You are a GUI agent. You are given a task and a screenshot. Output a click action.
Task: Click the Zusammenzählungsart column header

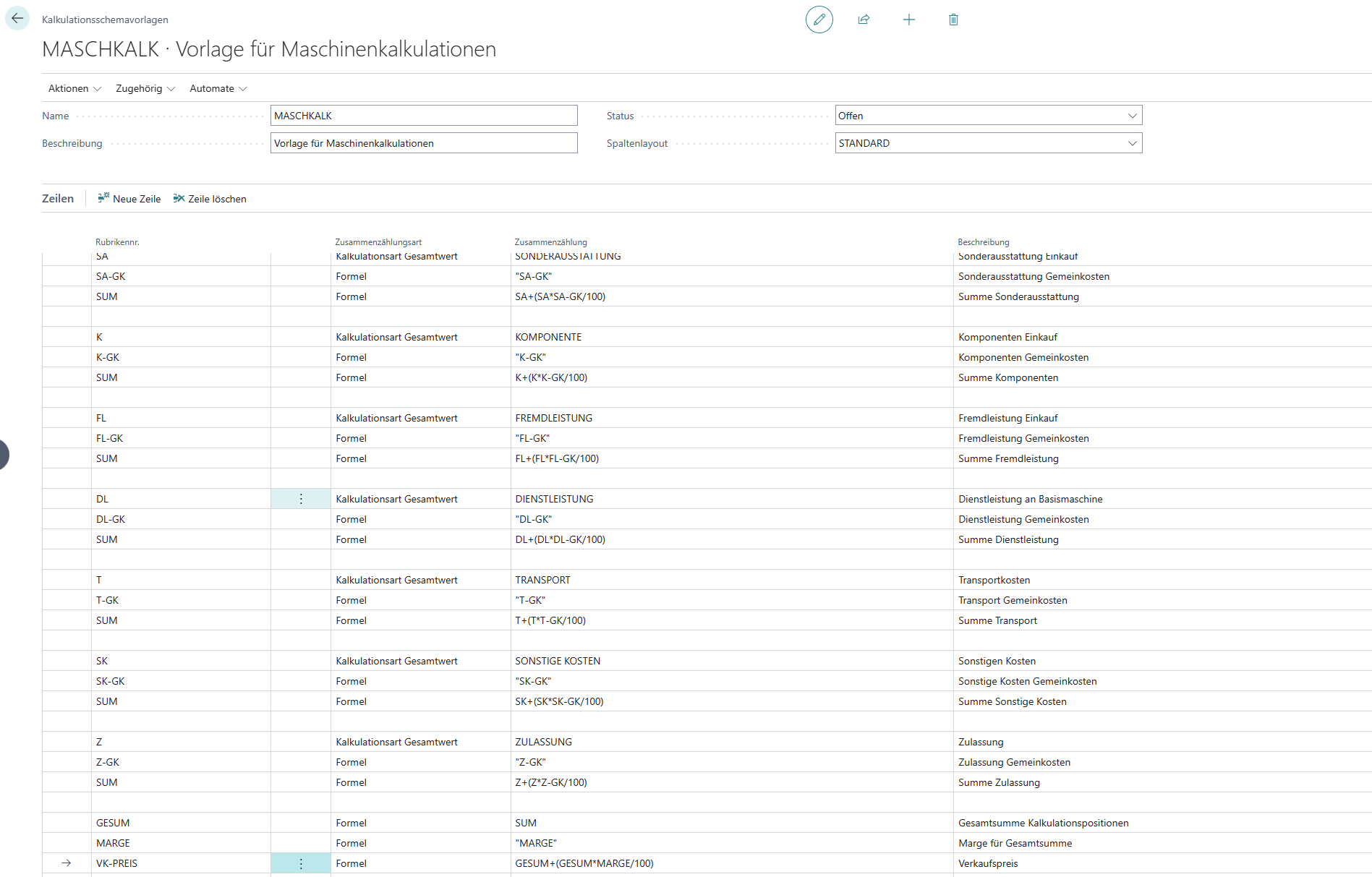pyautogui.click(x=378, y=242)
